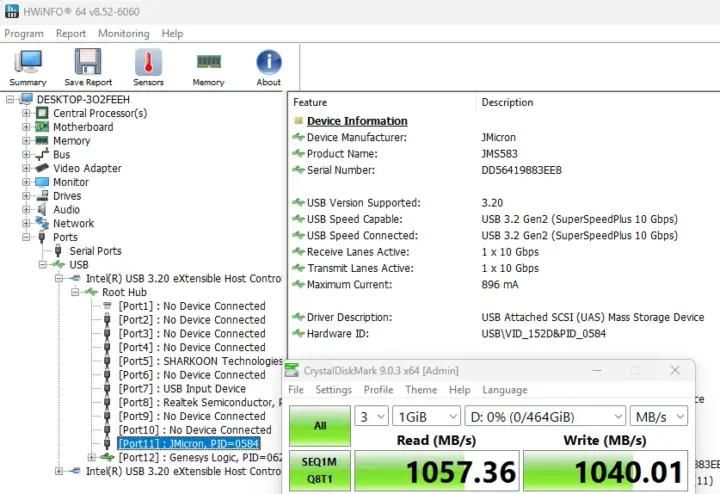Click the Serial Number value DD56419883EE8
720x494 pixels.
[x=521, y=170]
